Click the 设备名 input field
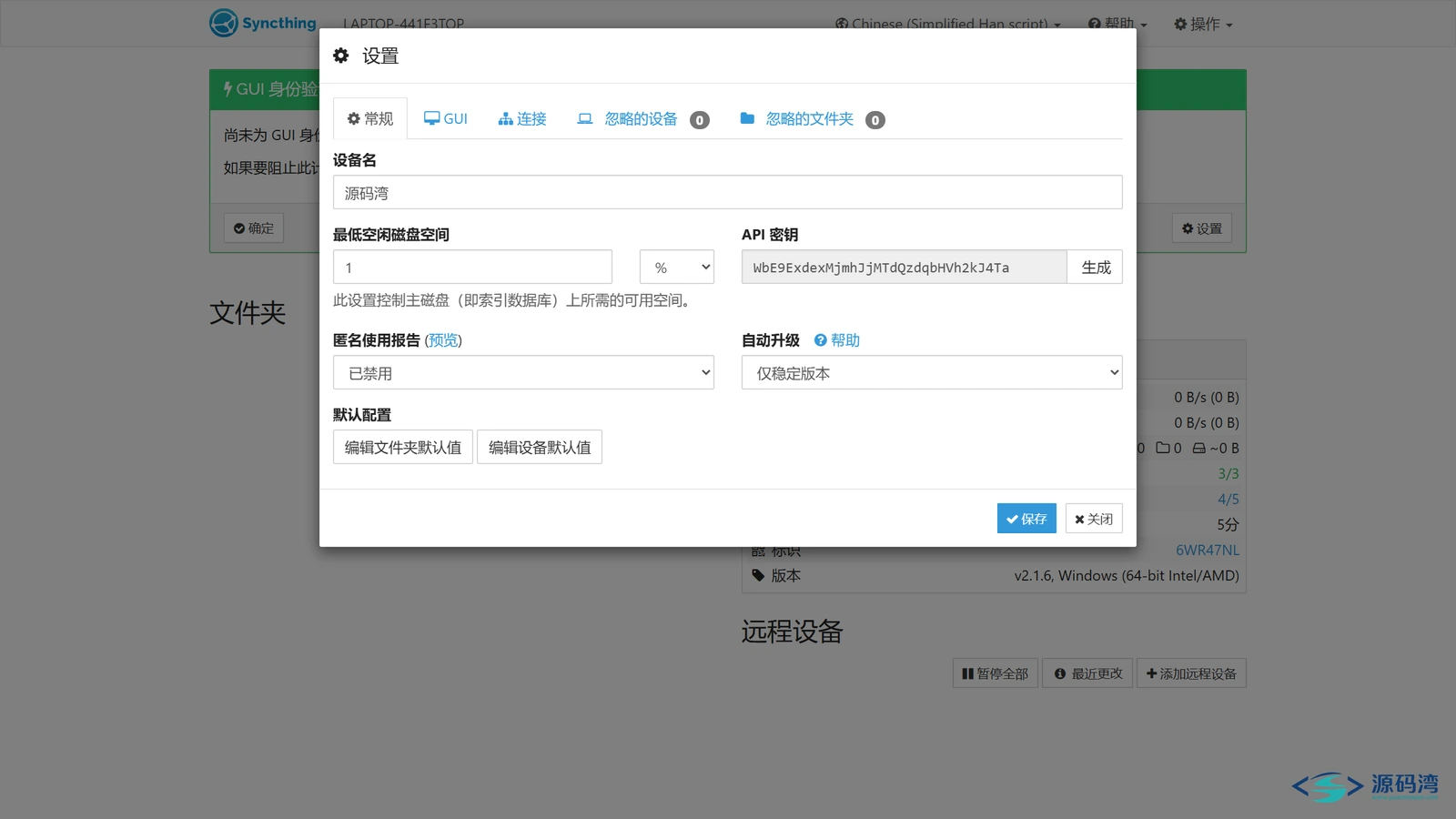The image size is (1456, 819). [728, 193]
